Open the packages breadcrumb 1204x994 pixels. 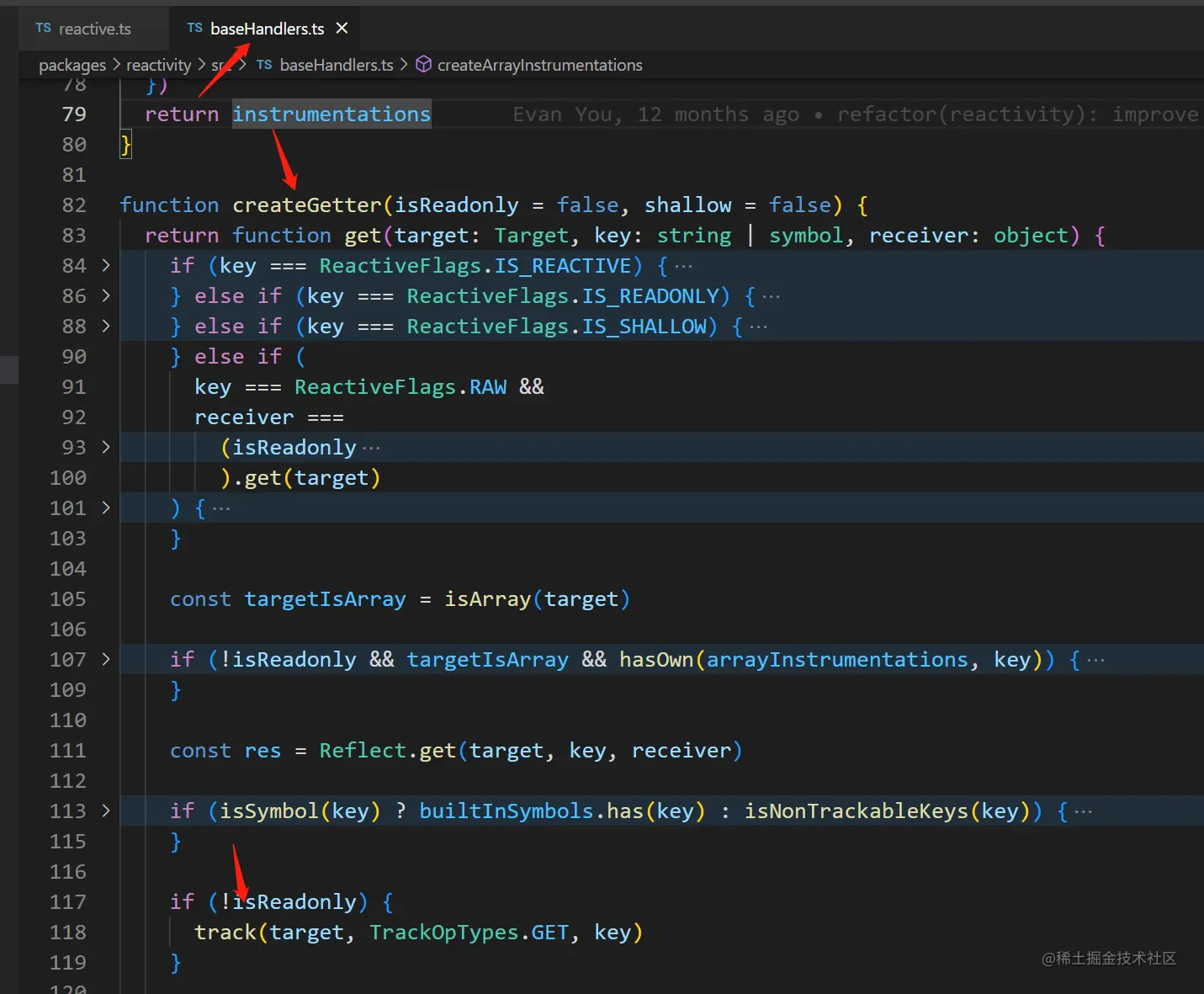pyautogui.click(x=72, y=65)
